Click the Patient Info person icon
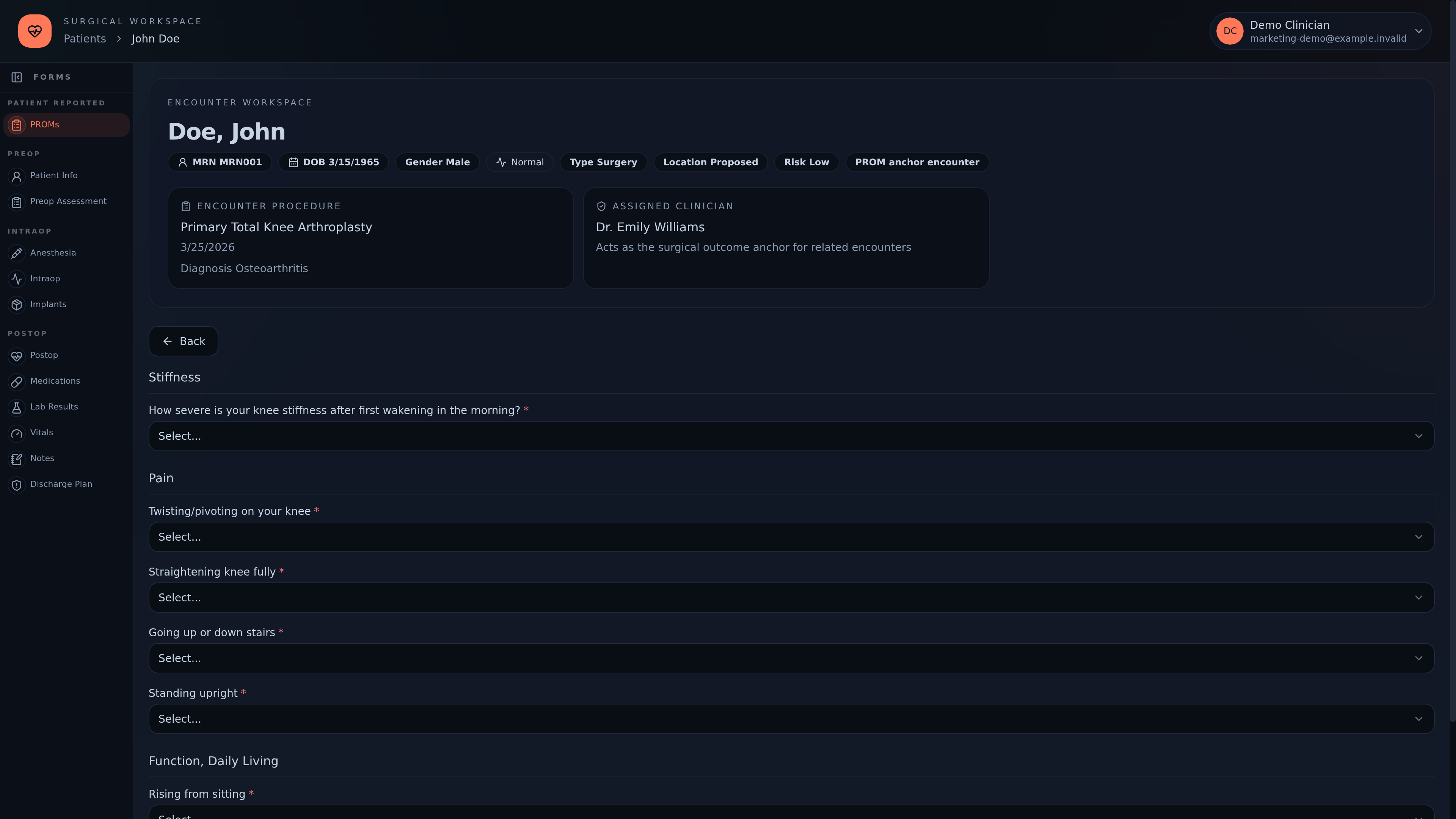Image resolution: width=1456 pixels, height=819 pixels. (17, 176)
